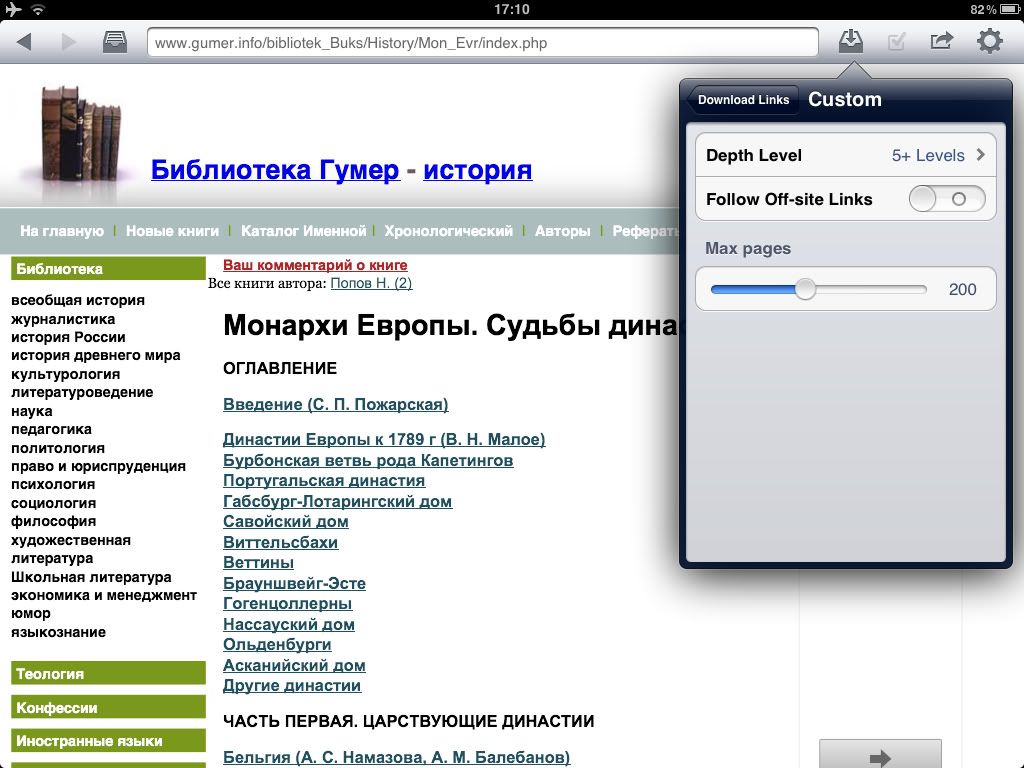Tap the browser forward arrow
This screenshot has width=1024, height=768.
pyautogui.click(x=69, y=42)
